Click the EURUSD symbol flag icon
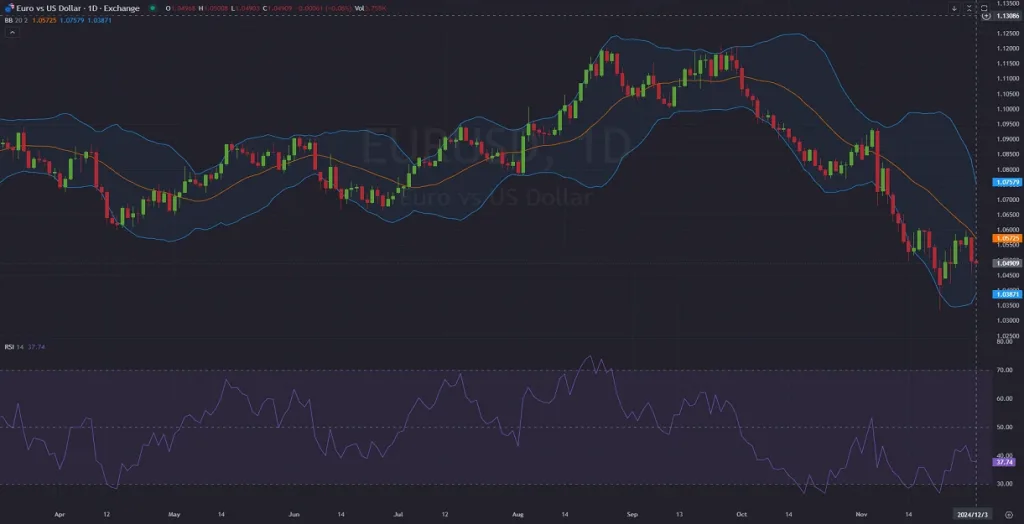1024x524 pixels. pyautogui.click(x=8, y=8)
